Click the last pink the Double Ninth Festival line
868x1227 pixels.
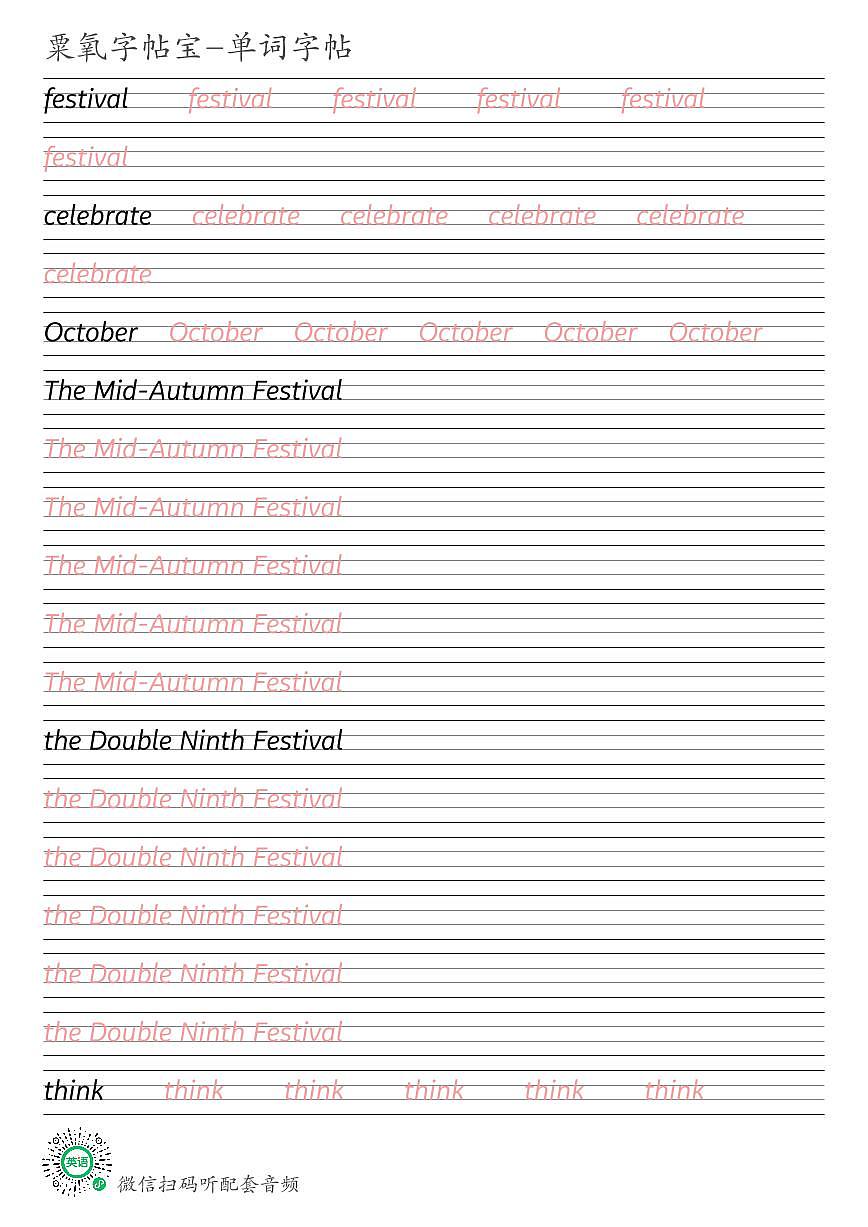[x=193, y=1032]
